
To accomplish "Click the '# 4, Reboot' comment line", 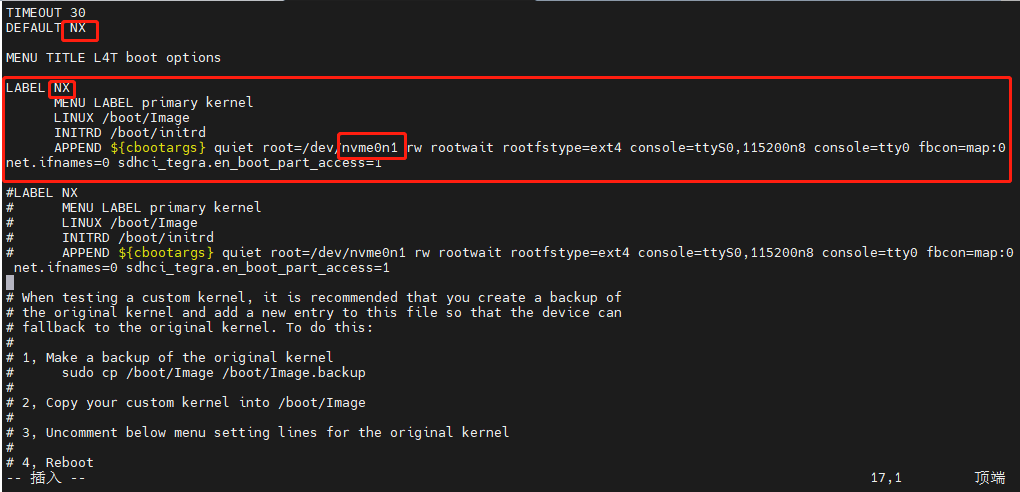I will point(49,463).
